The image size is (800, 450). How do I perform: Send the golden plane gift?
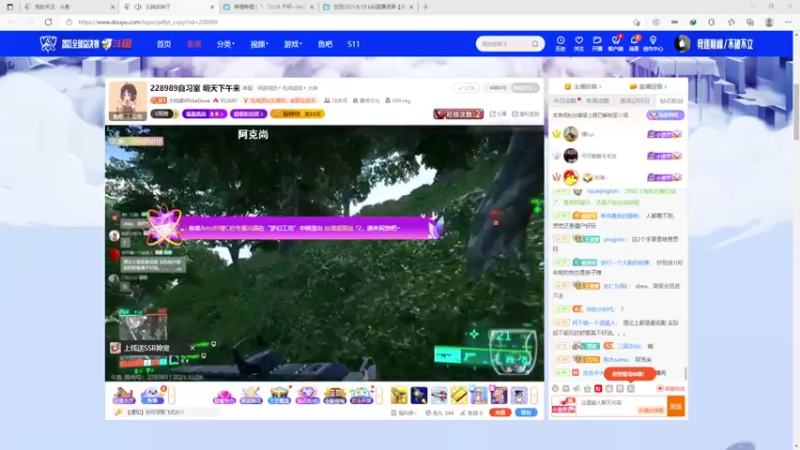[399, 395]
